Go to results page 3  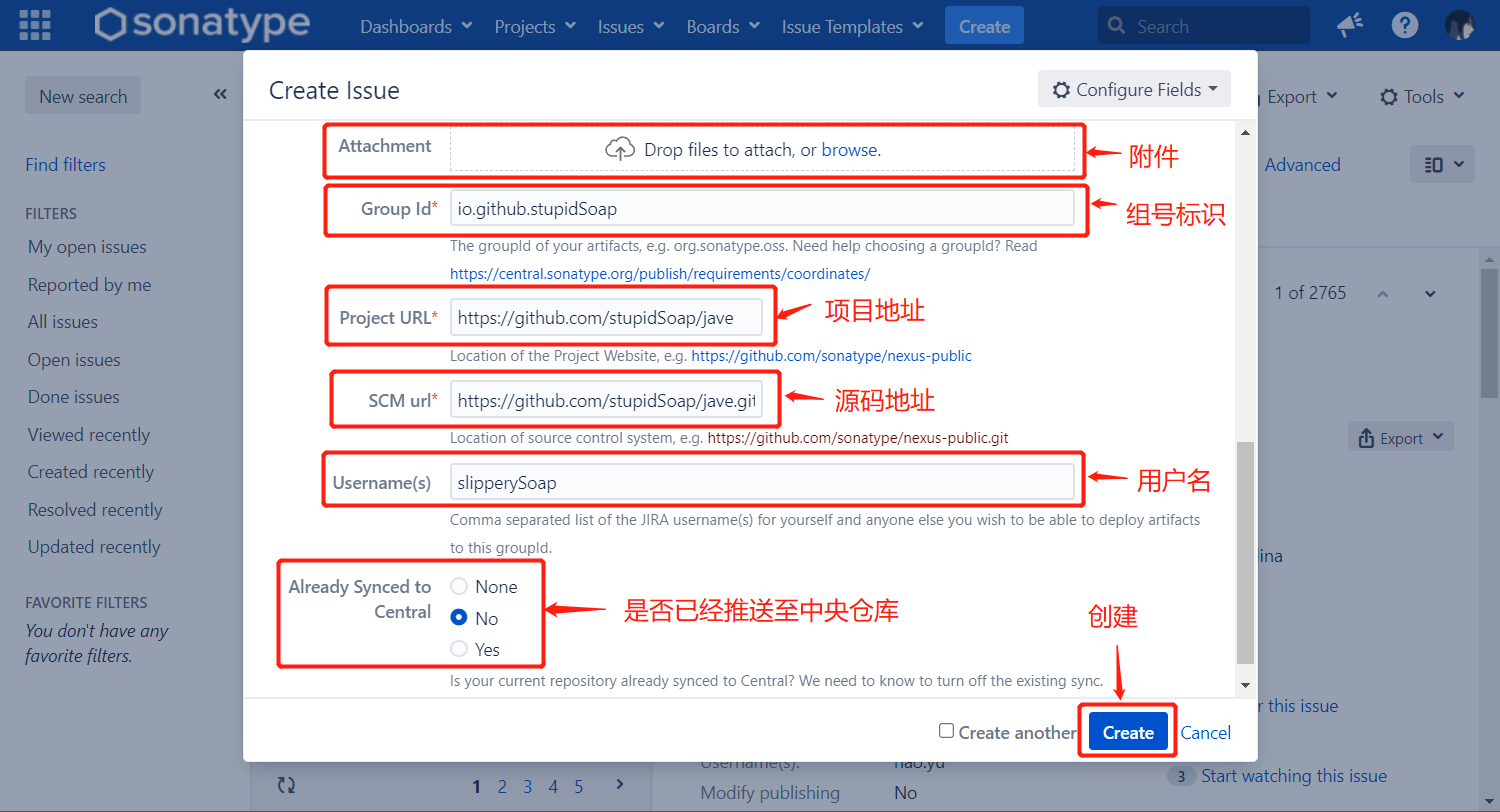(x=527, y=786)
